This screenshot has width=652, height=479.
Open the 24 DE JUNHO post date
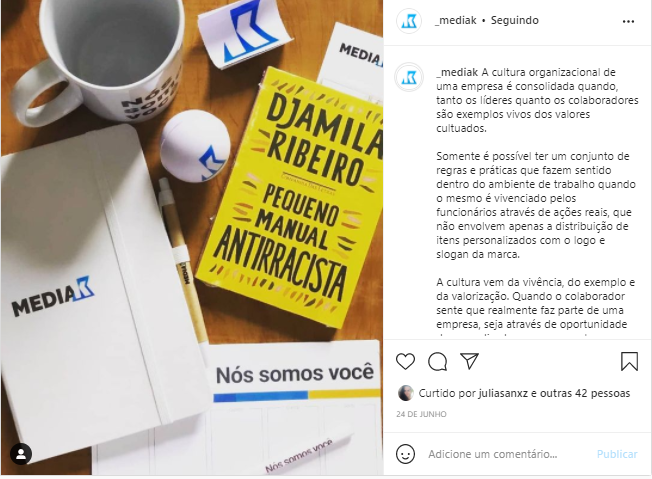(x=421, y=414)
